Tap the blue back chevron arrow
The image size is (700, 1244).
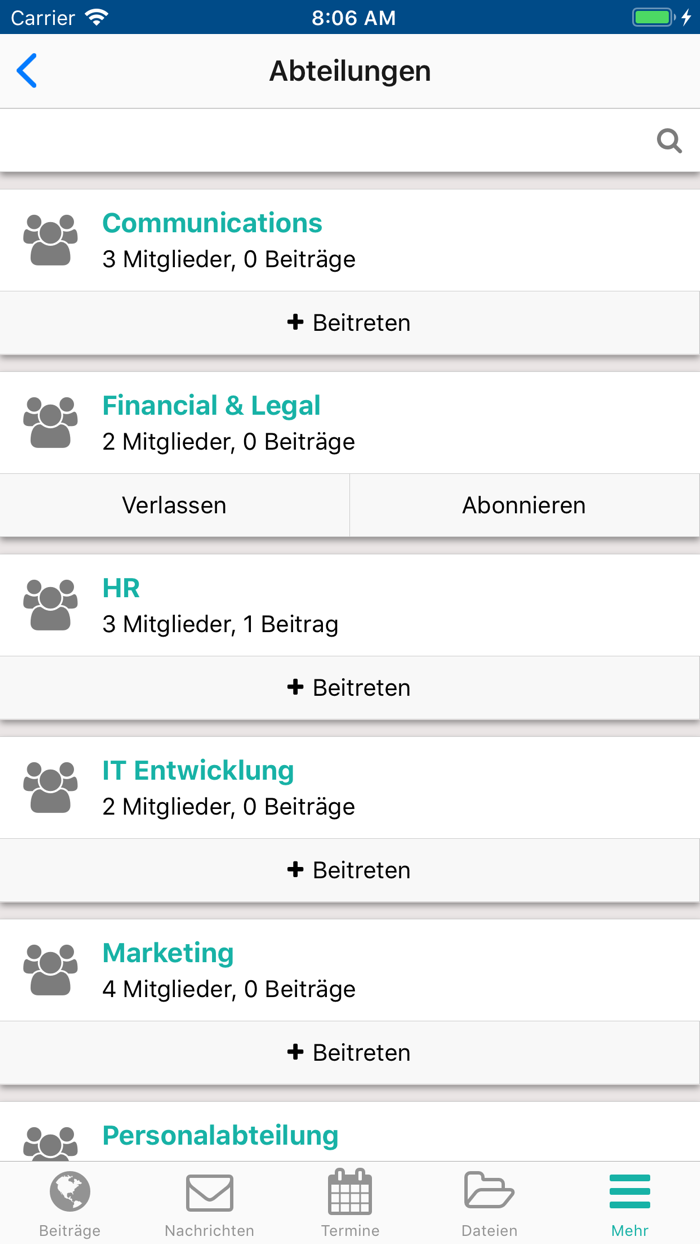pyautogui.click(x=27, y=70)
